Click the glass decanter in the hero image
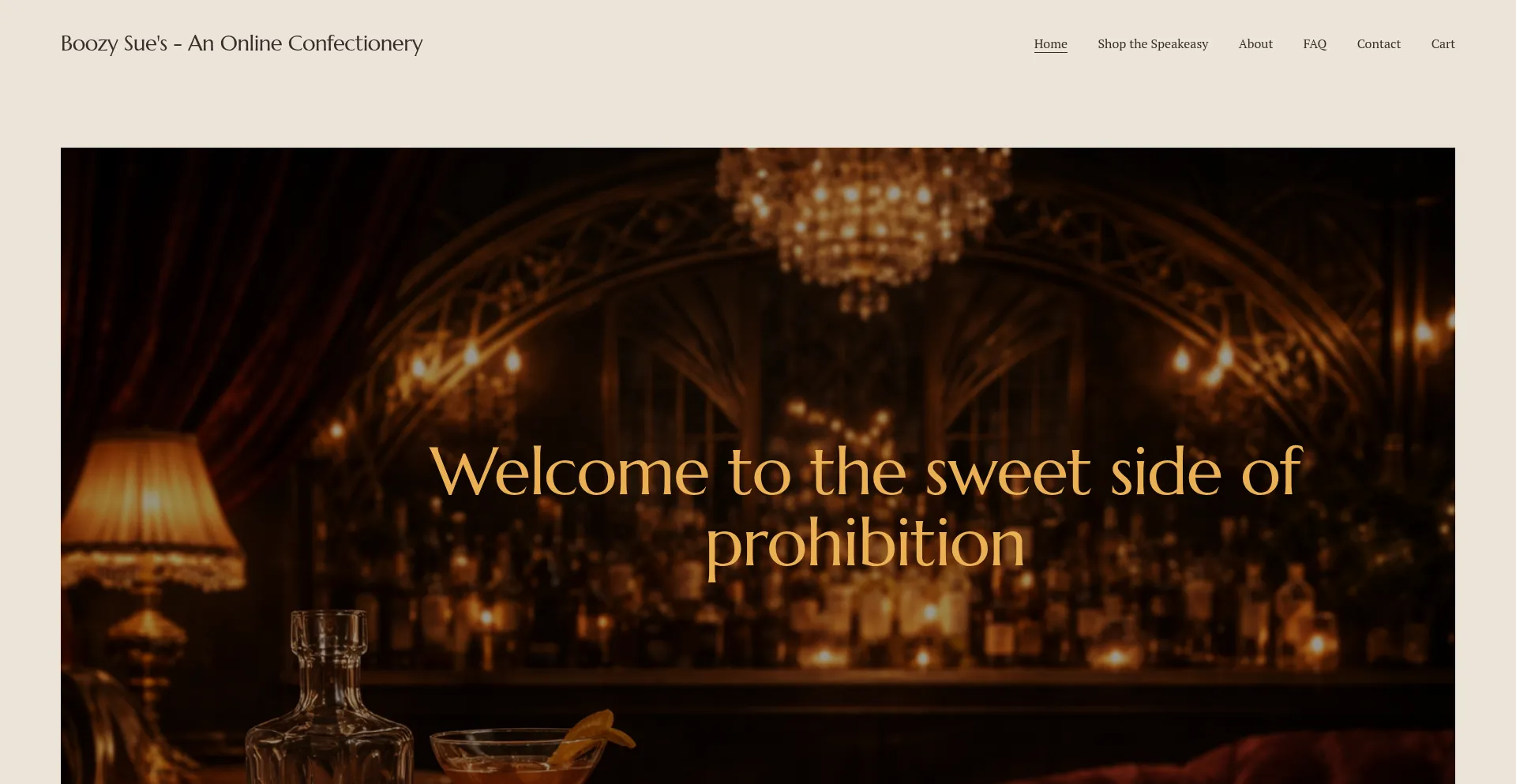 329,699
